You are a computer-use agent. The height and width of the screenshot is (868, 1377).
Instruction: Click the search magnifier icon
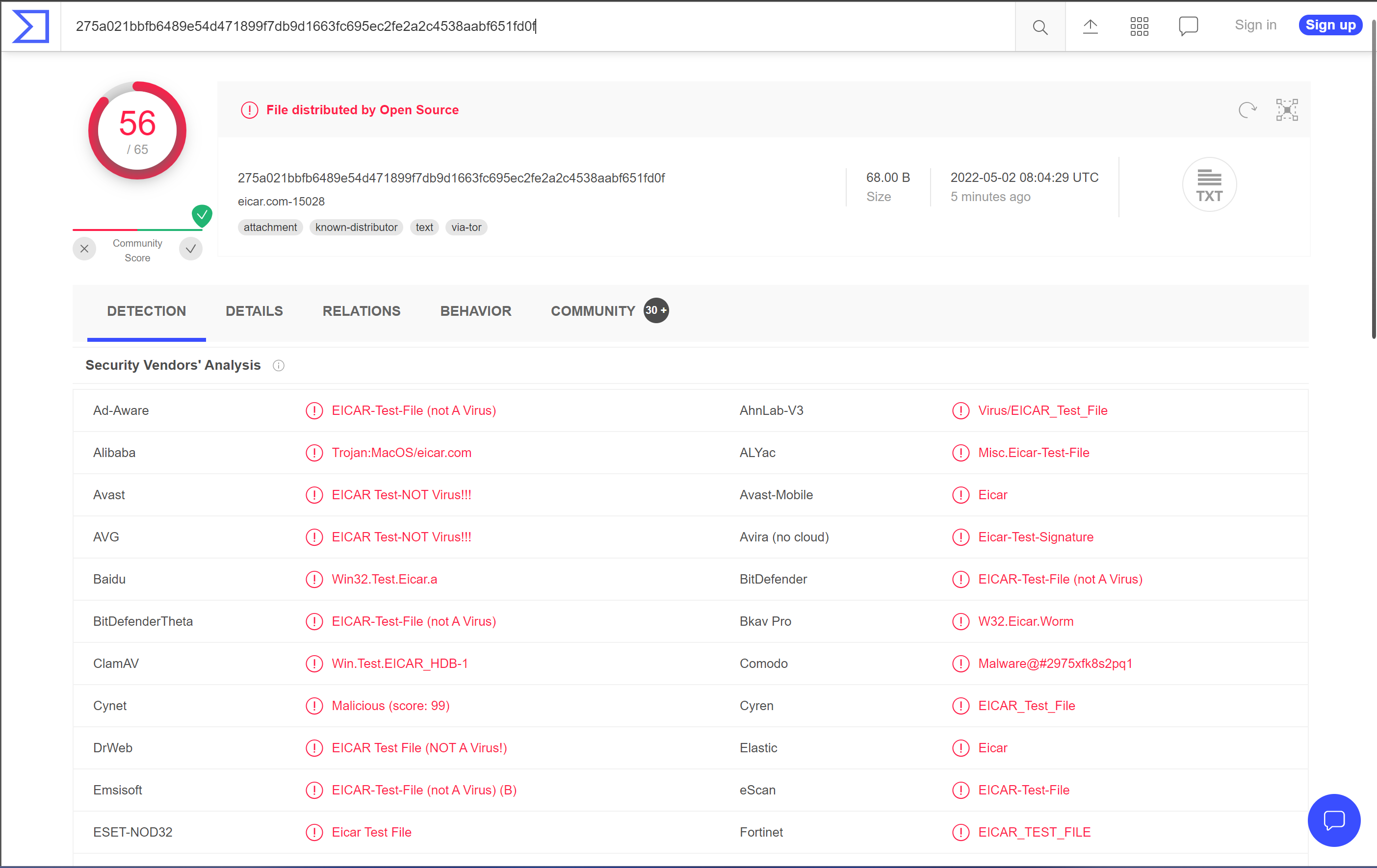(x=1039, y=27)
